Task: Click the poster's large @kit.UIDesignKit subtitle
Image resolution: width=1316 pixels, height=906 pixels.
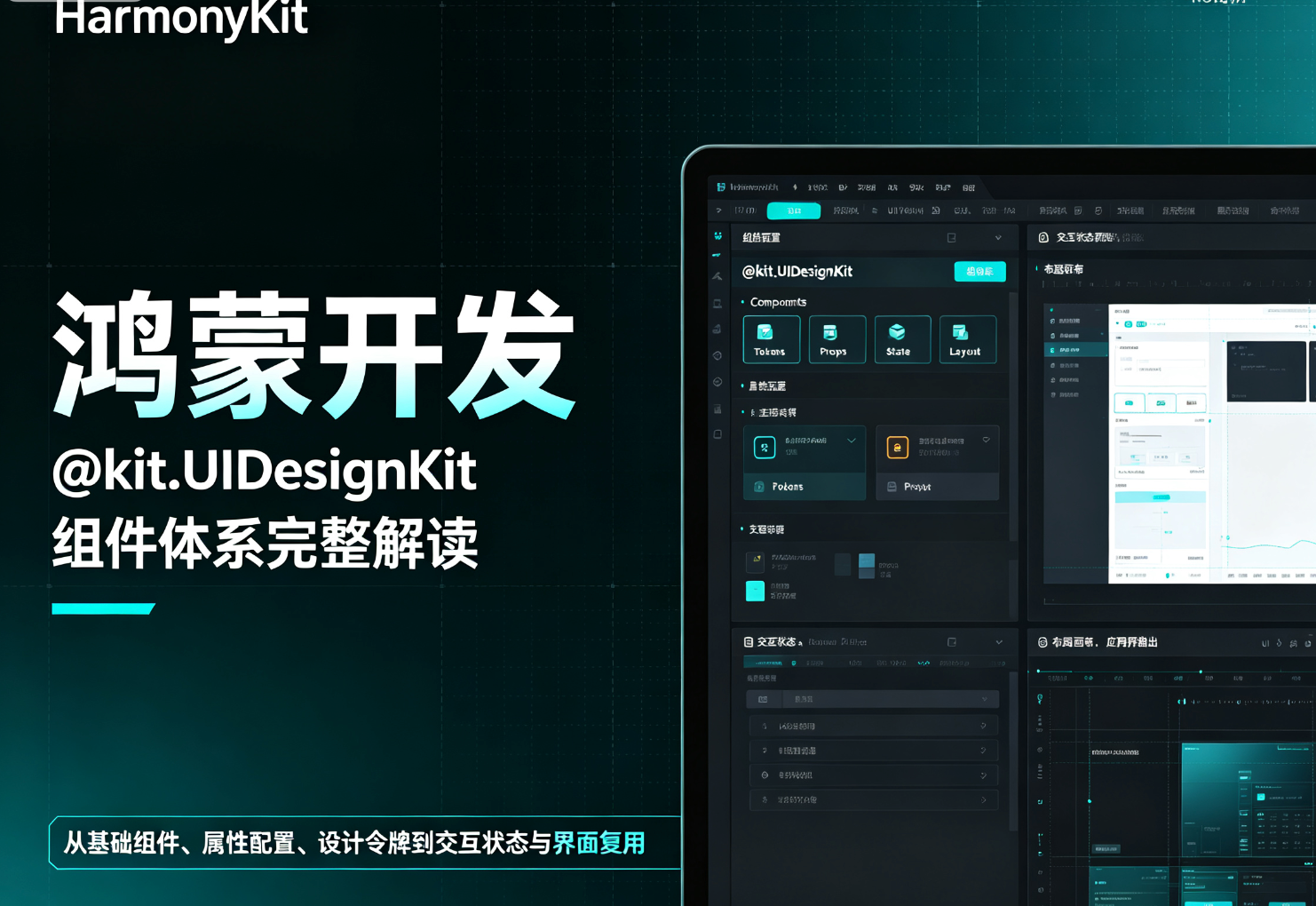Action: click(x=265, y=471)
